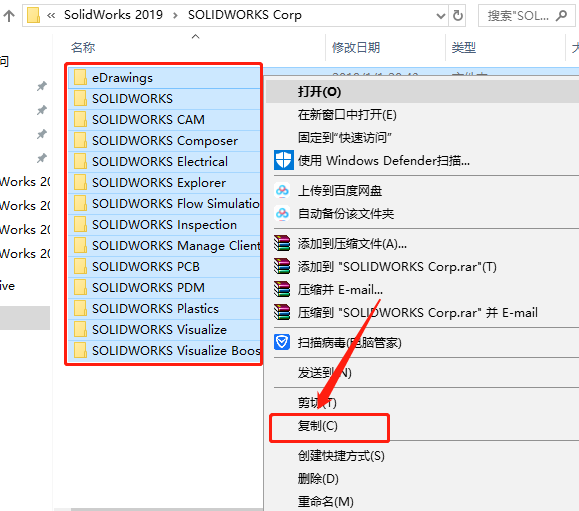Viewport: 579px width, 511px height.
Task: Select the SOLIDWORKS folder icon
Action: pos(80,99)
